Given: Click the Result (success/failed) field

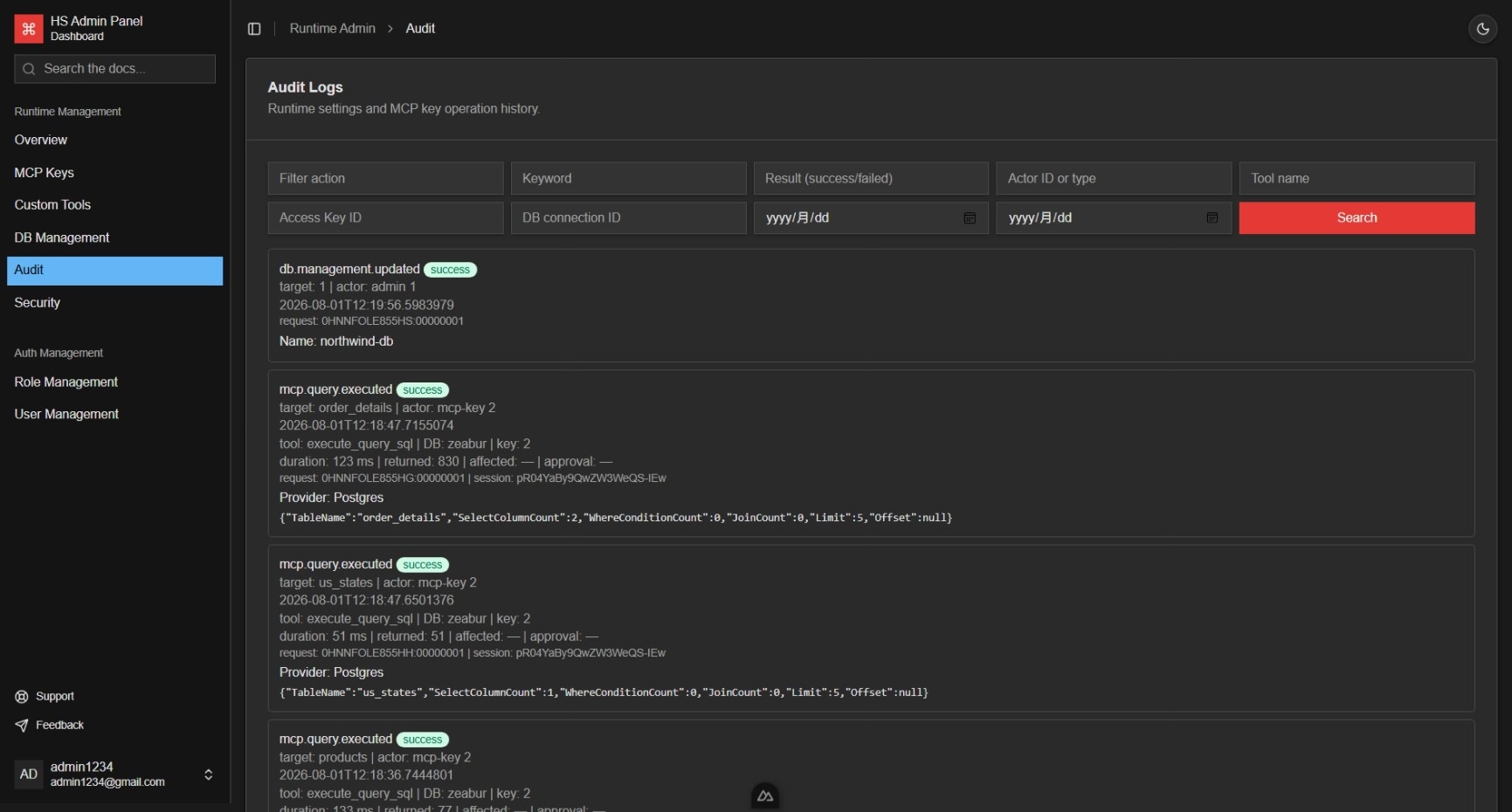Looking at the screenshot, I should [871, 178].
